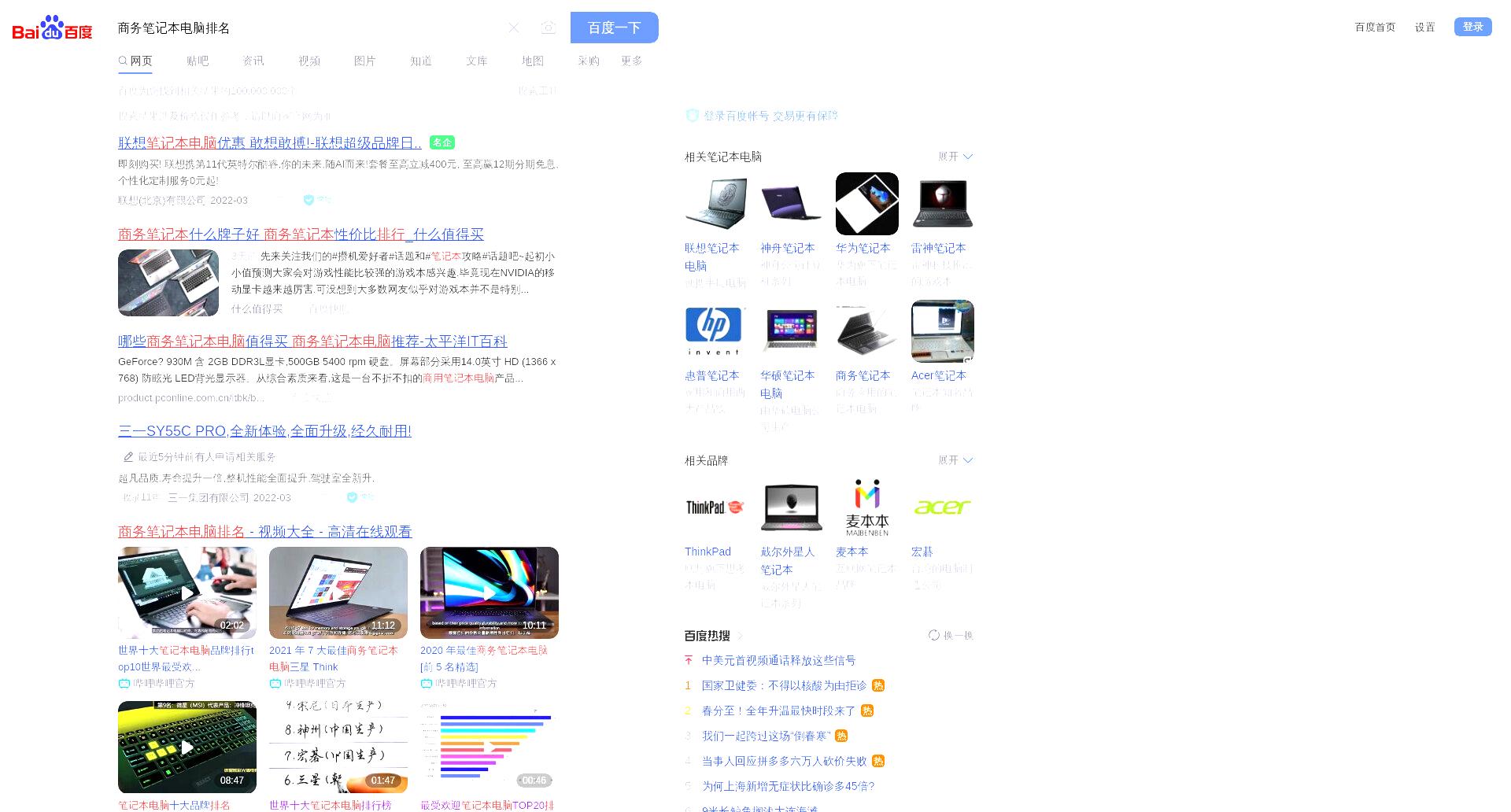Play video with 08:47 duration

point(187,747)
